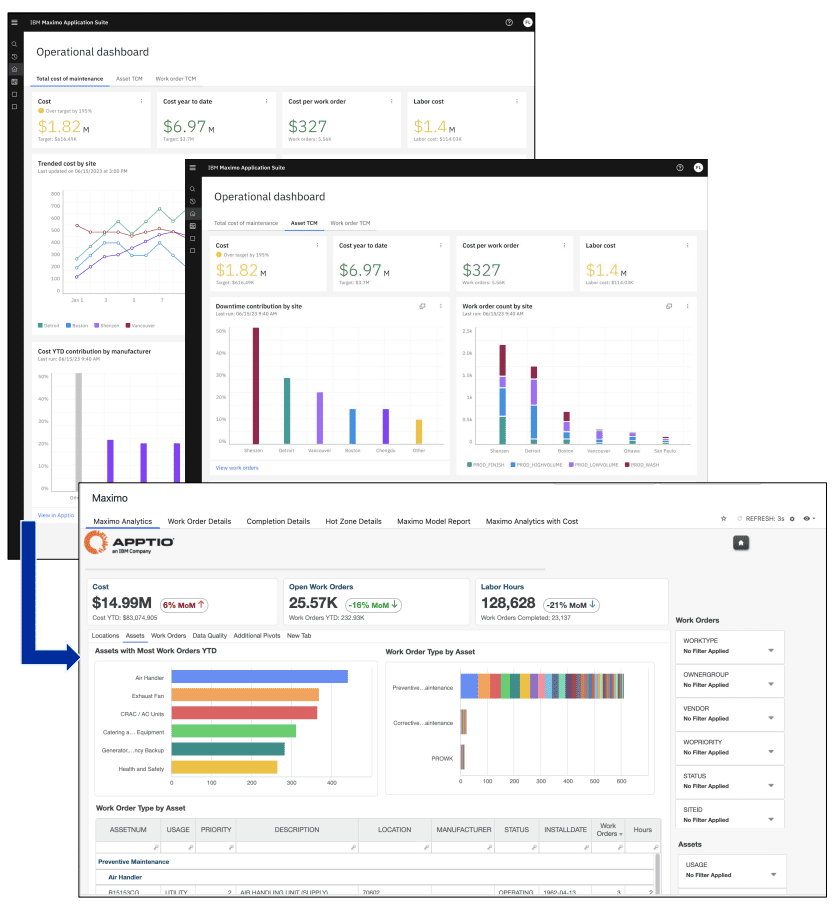Open the hamburger menu in the back window
836x908 pixels.
click(14, 22)
